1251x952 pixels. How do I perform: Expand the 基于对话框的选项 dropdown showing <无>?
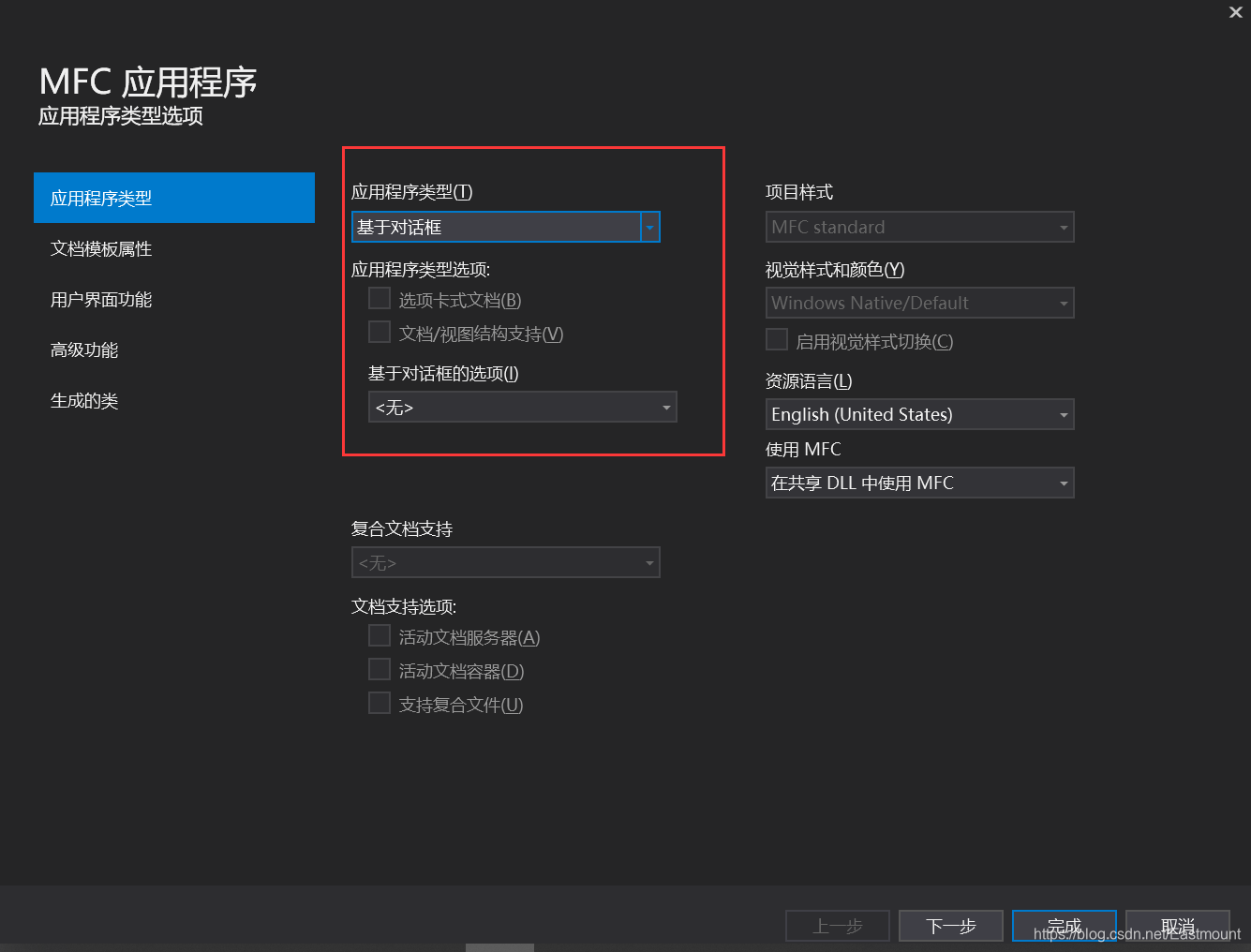[523, 407]
